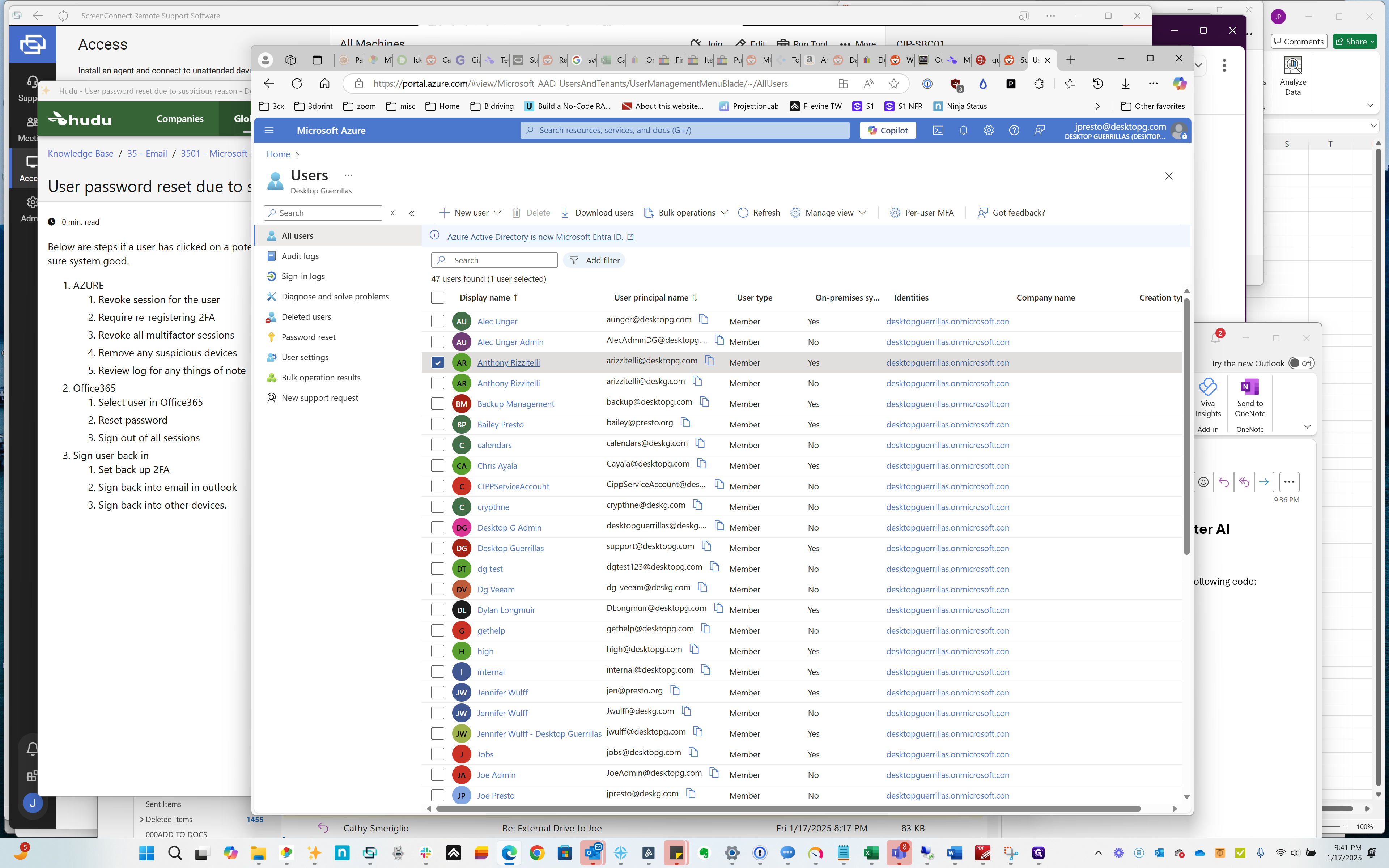
Task: Check the Dylan Longmuir user checkbox
Action: tap(437, 610)
